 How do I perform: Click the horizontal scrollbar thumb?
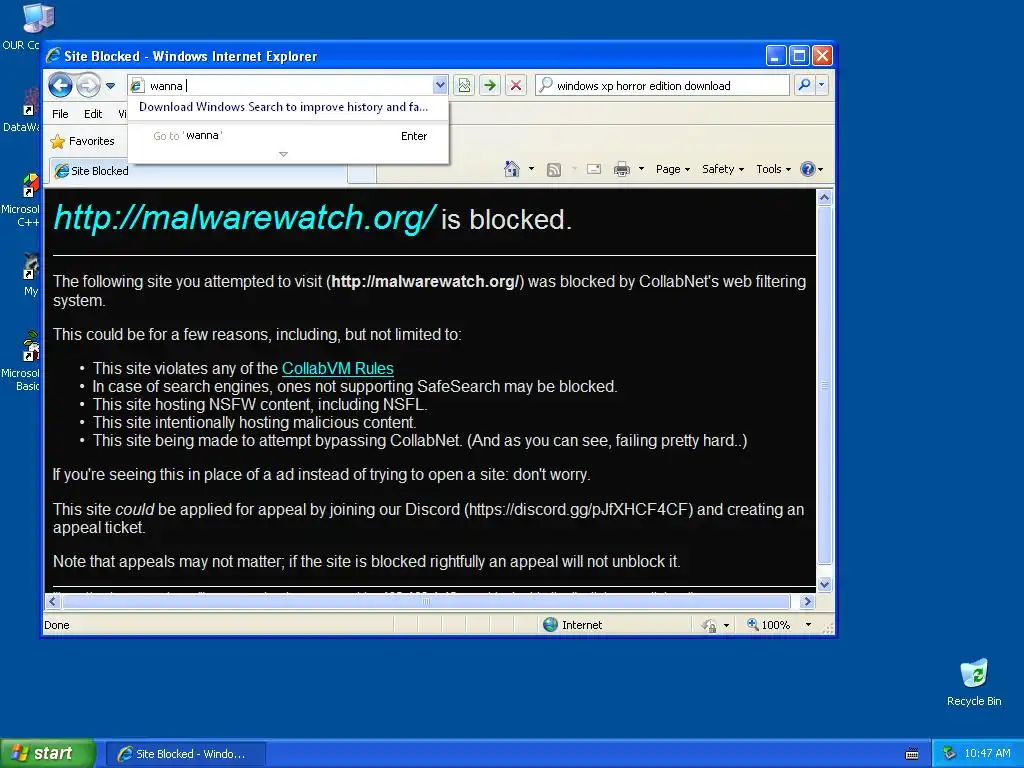[426, 601]
